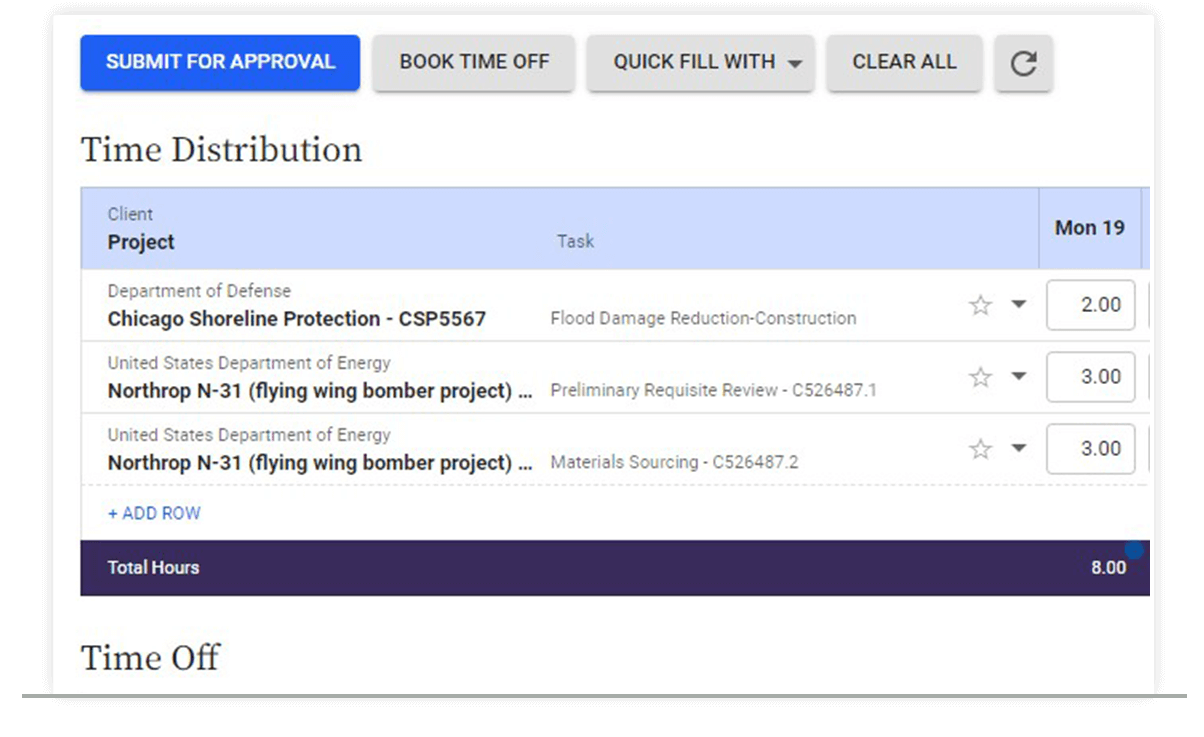Open the Quick Fill With dropdown

tap(700, 63)
